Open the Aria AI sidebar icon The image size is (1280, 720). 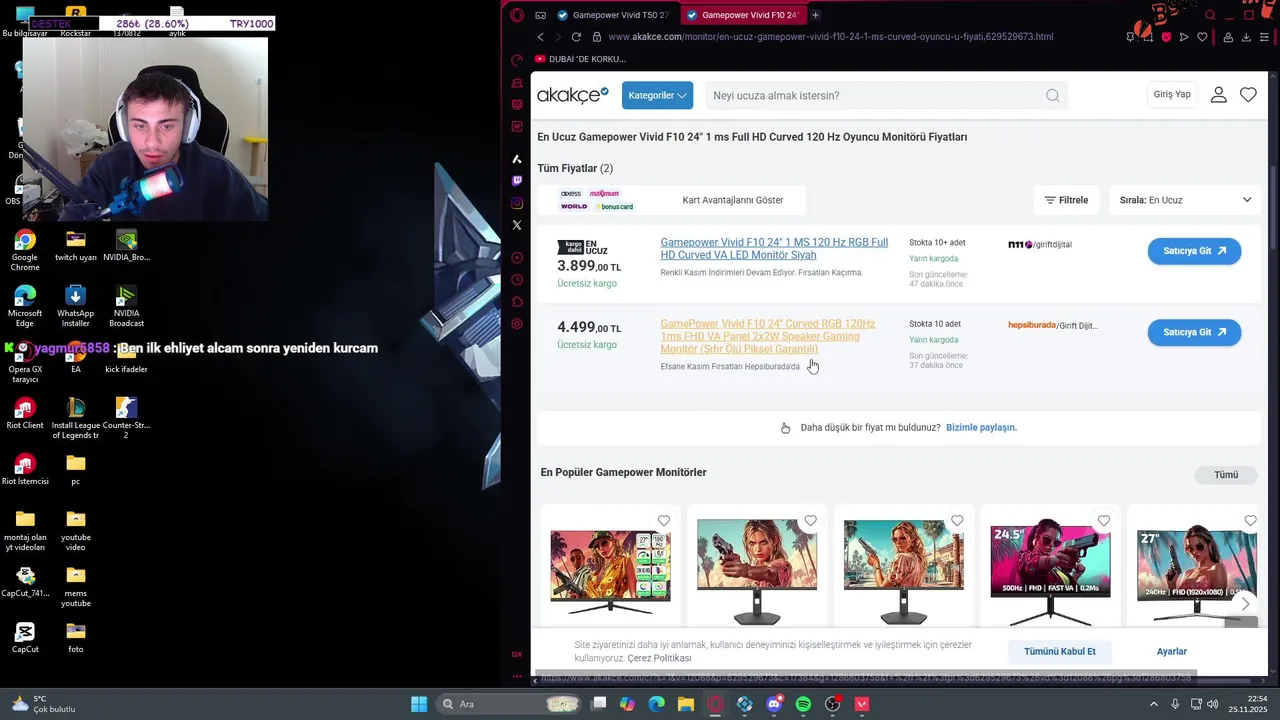click(x=517, y=159)
